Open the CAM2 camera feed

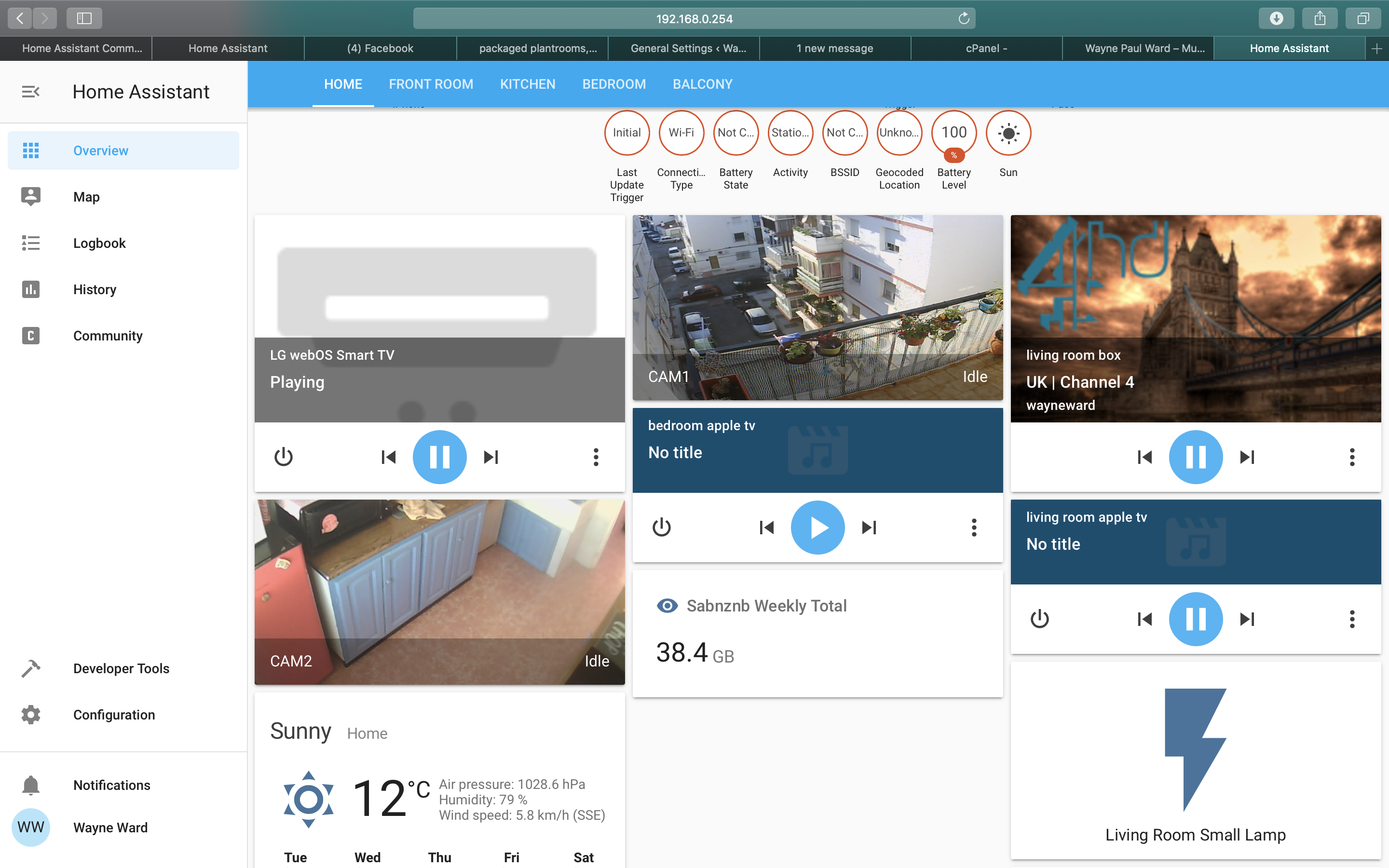click(440, 592)
